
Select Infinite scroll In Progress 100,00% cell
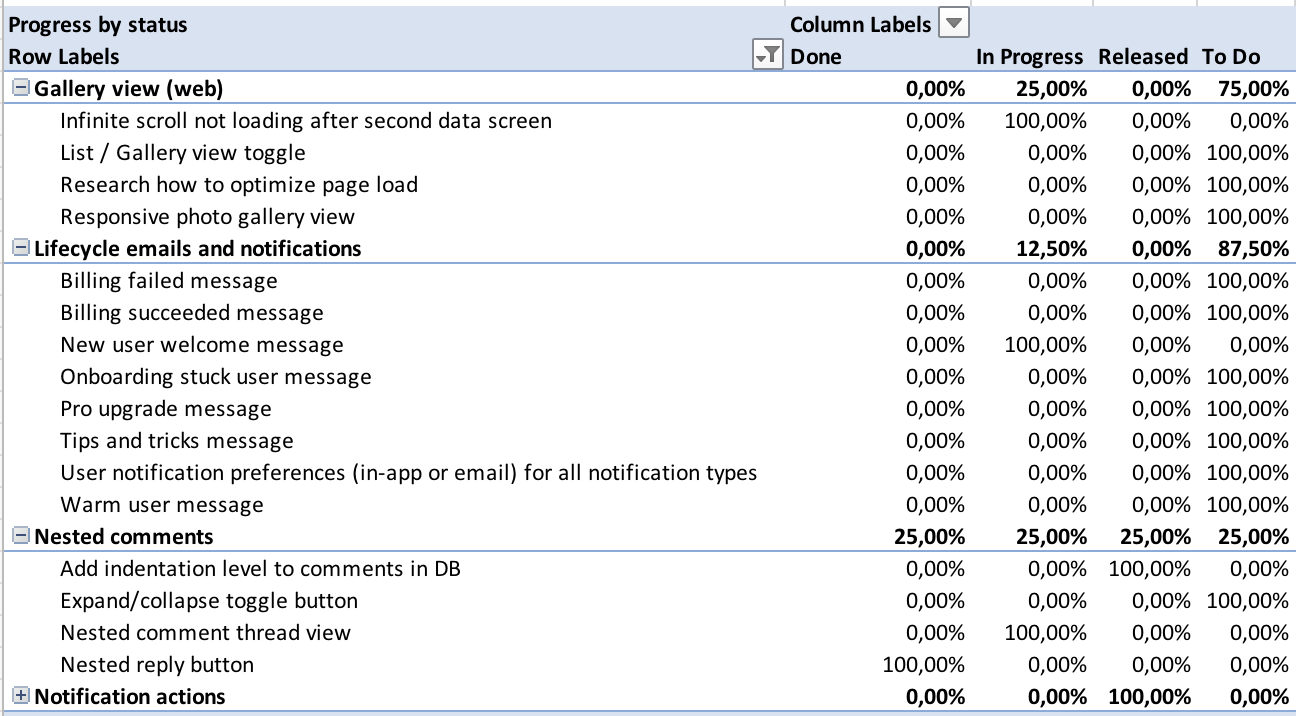1046,121
